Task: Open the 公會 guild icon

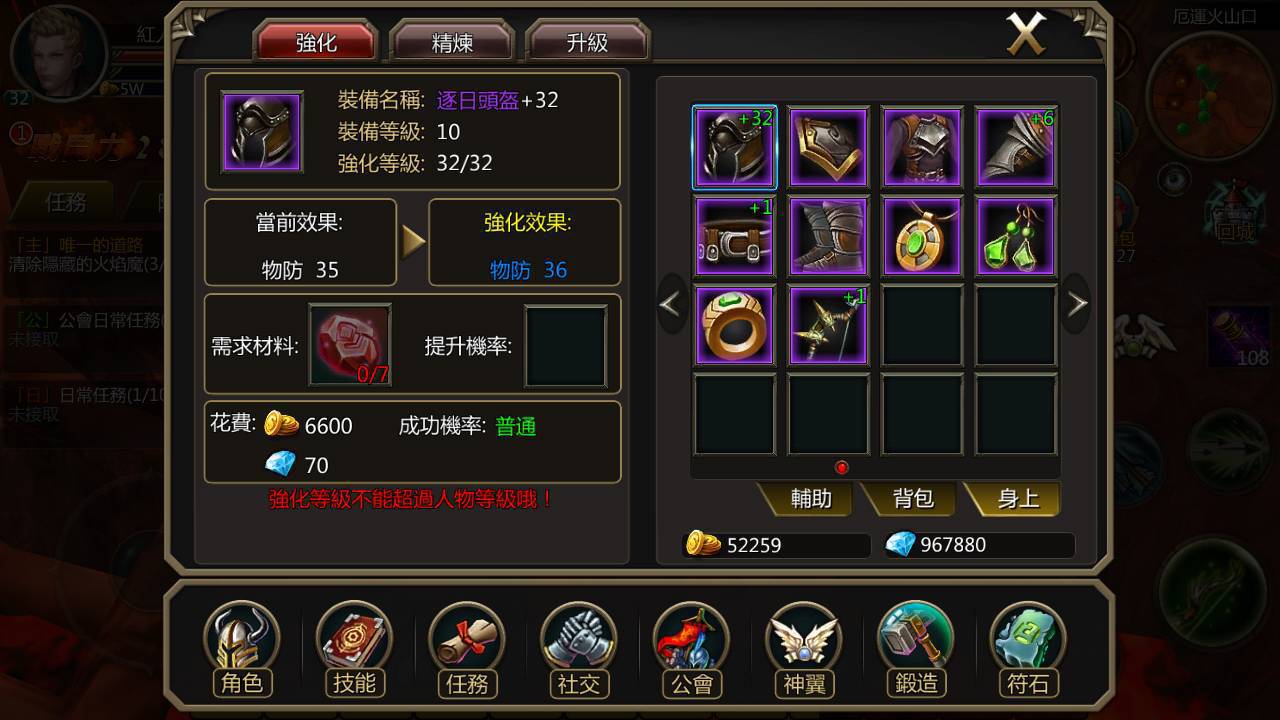Action: [692, 650]
